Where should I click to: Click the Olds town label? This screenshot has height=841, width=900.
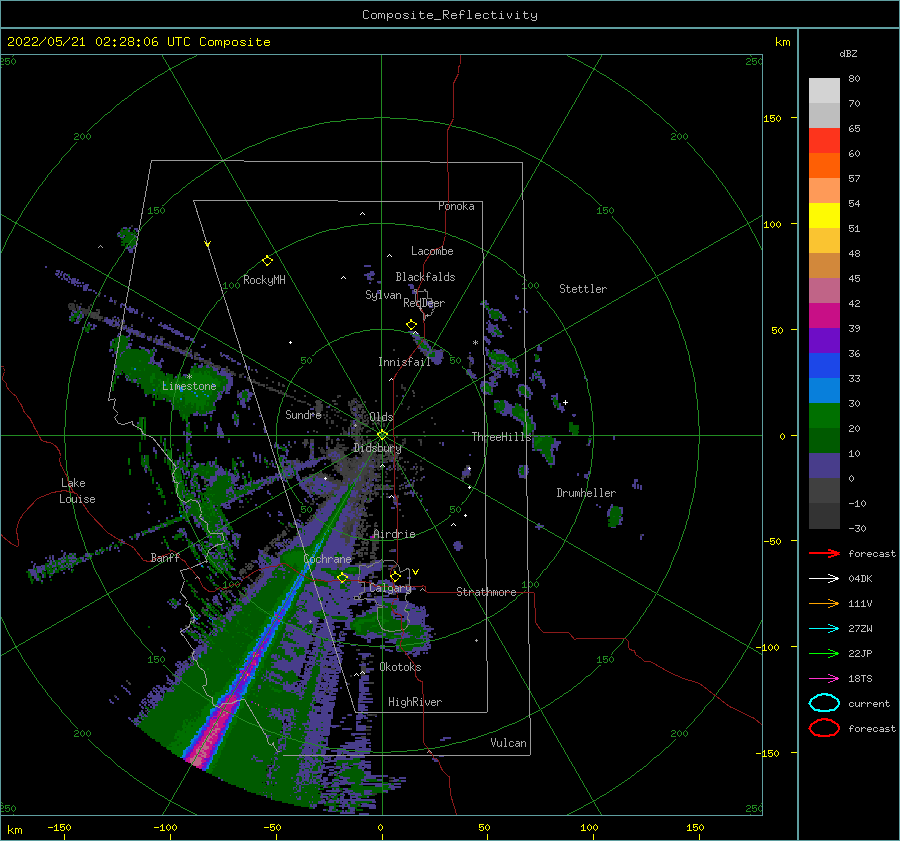[x=381, y=417]
